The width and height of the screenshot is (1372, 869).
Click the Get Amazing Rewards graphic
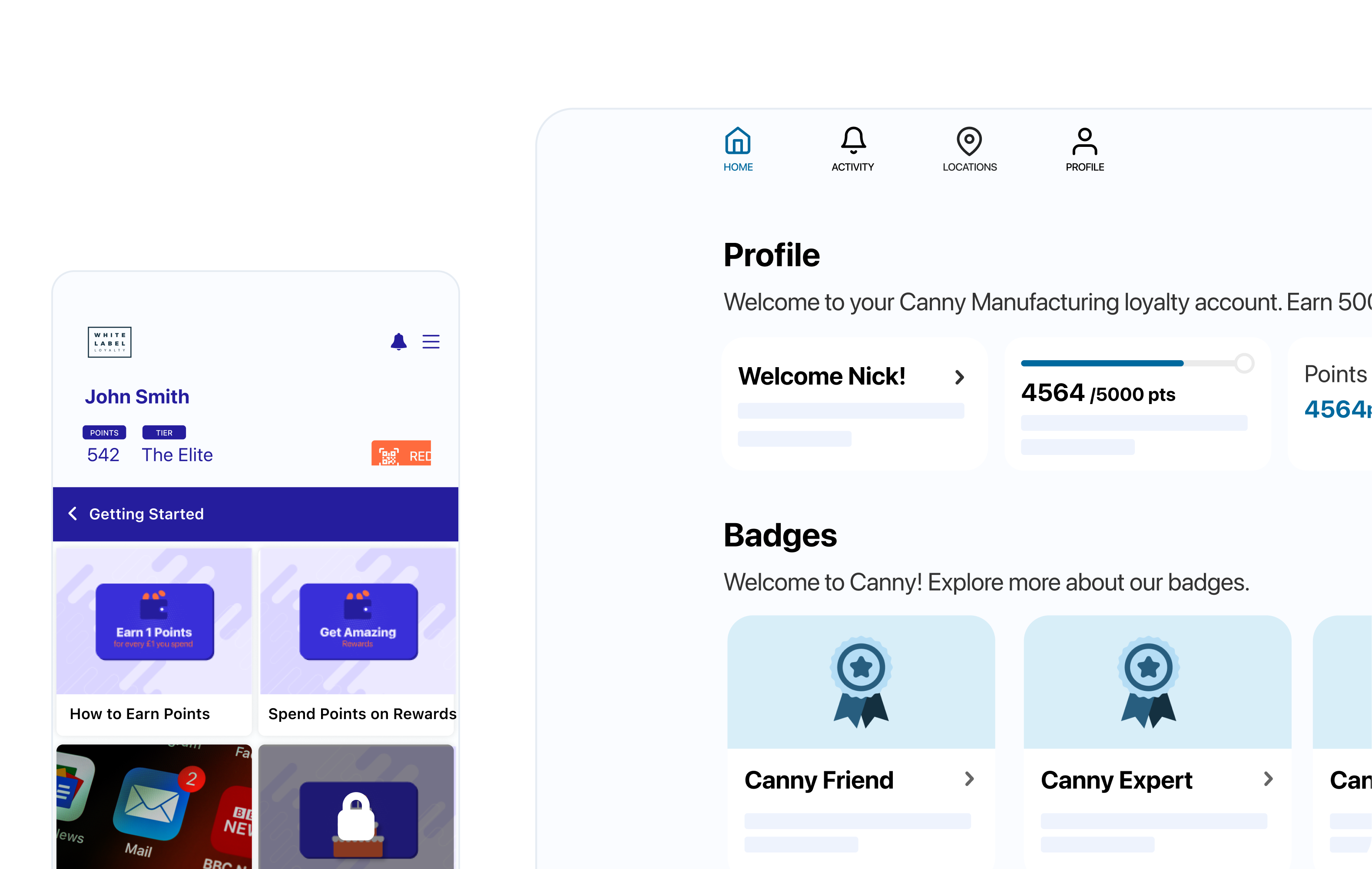click(x=358, y=622)
